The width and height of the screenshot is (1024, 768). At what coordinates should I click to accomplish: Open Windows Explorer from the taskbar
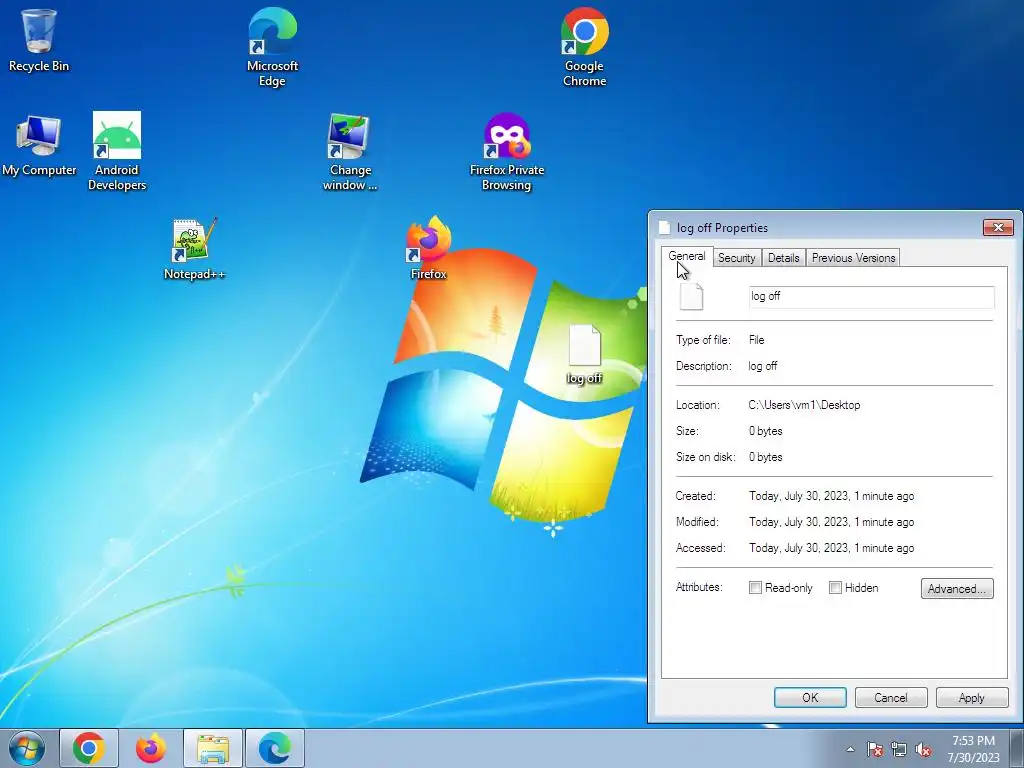213,748
